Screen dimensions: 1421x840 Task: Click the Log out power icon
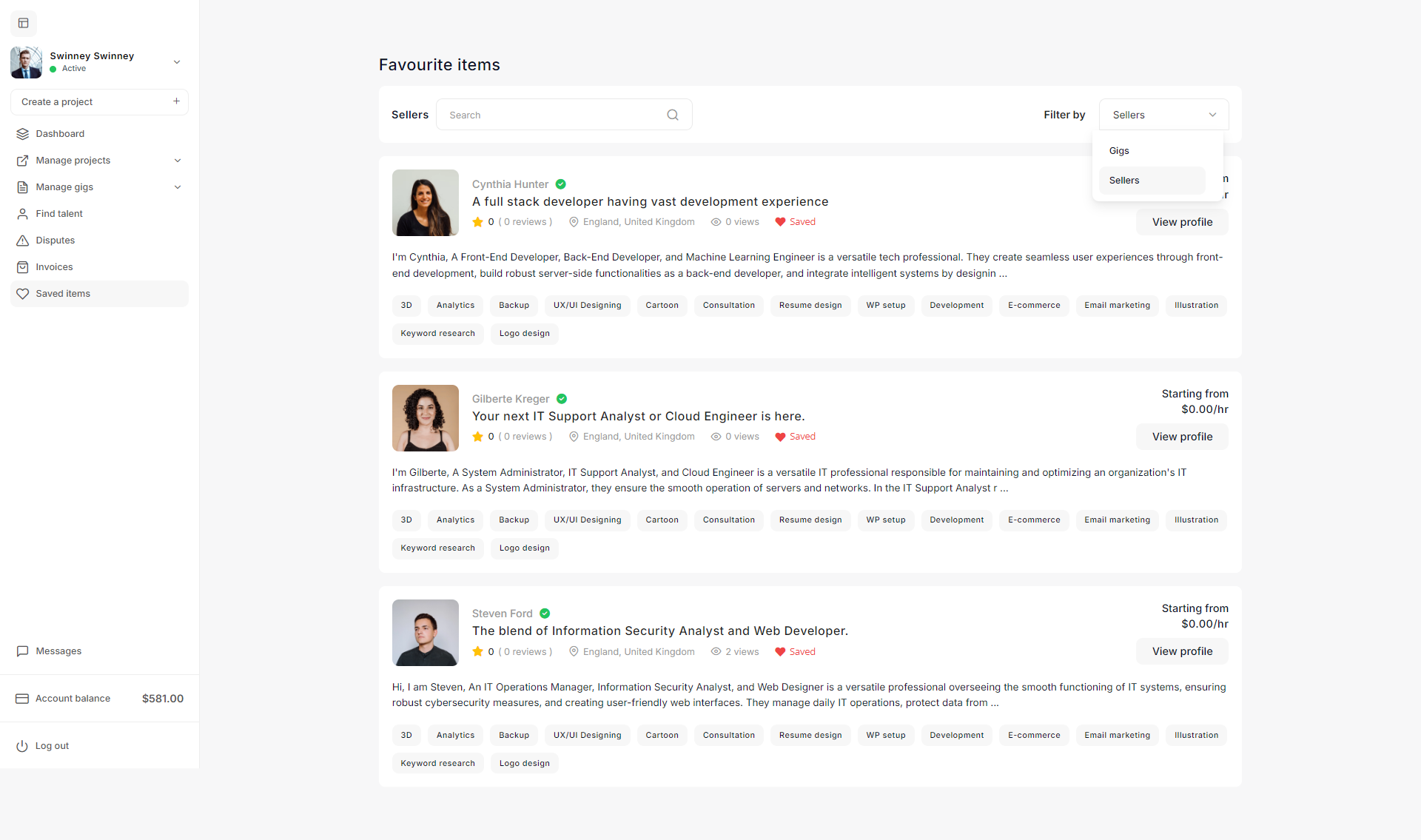click(x=22, y=746)
